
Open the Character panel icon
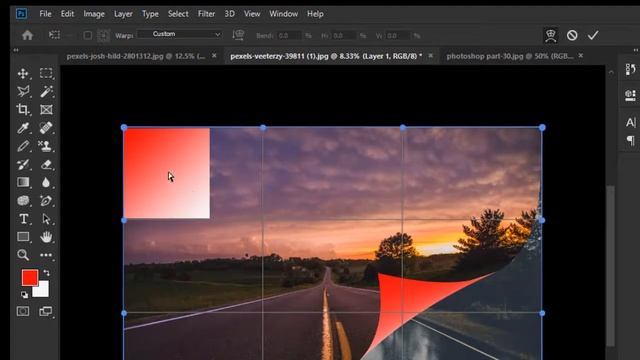tap(630, 122)
